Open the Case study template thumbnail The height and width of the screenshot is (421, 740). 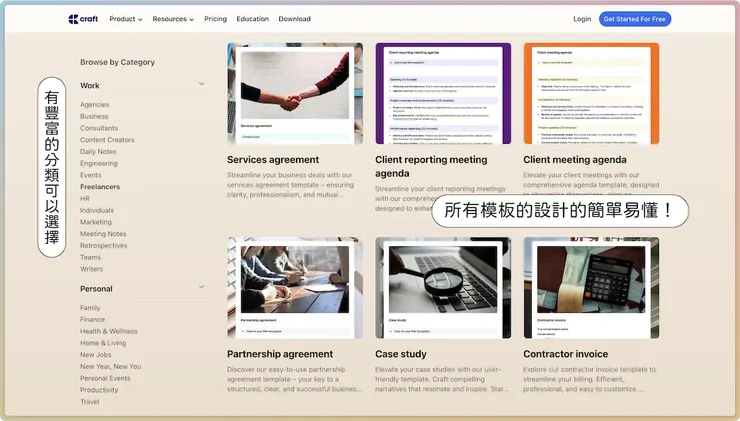coord(443,287)
